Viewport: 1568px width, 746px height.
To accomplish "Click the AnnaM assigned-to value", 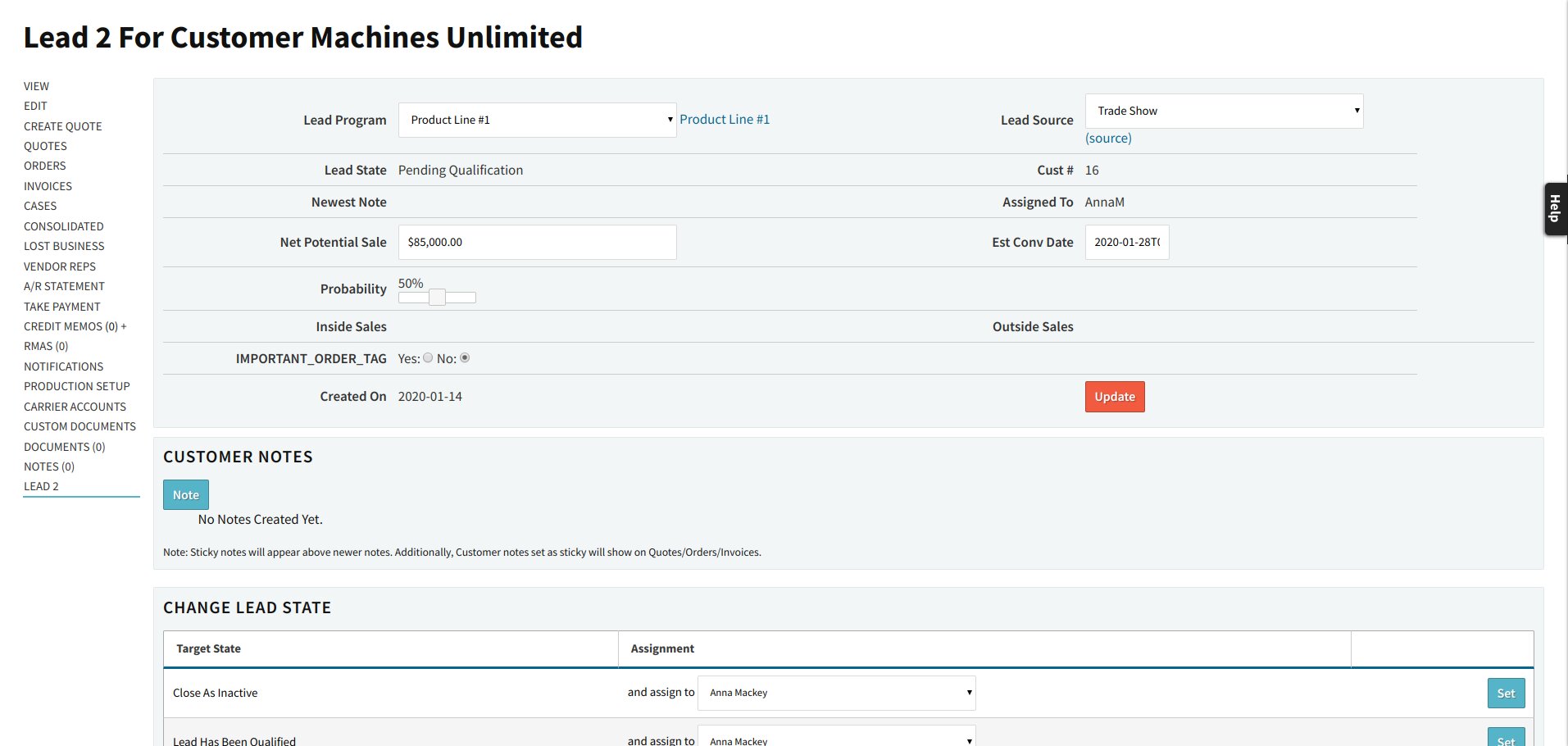I will click(x=1105, y=202).
